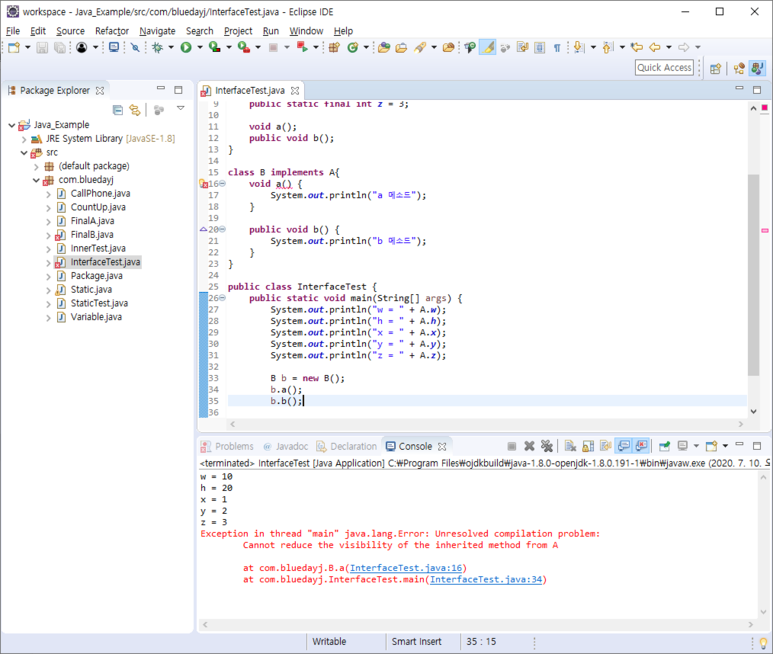This screenshot has height=654, width=773.
Task: Click the Skip All Breakpoints icon
Action: tap(135, 47)
